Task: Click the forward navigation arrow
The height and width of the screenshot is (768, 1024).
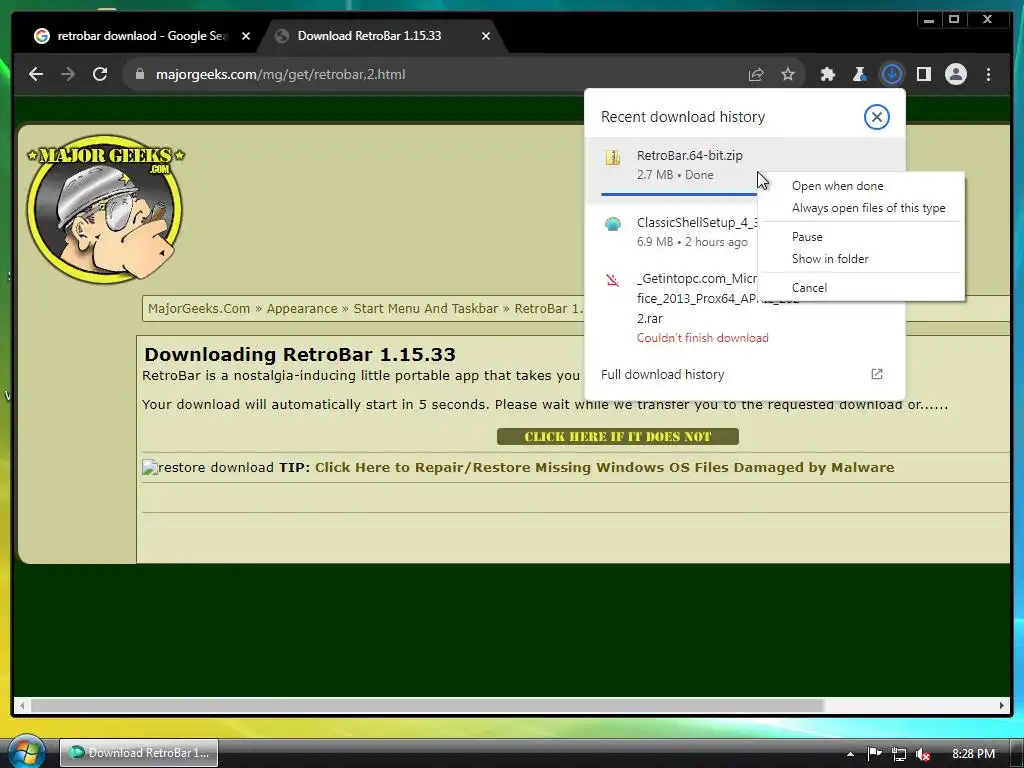Action: [x=68, y=74]
